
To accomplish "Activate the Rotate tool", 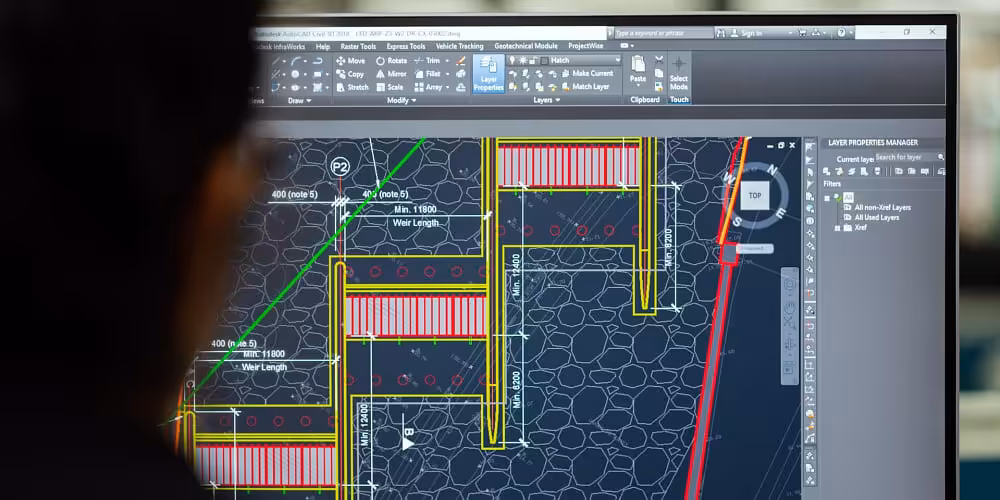I will point(391,61).
